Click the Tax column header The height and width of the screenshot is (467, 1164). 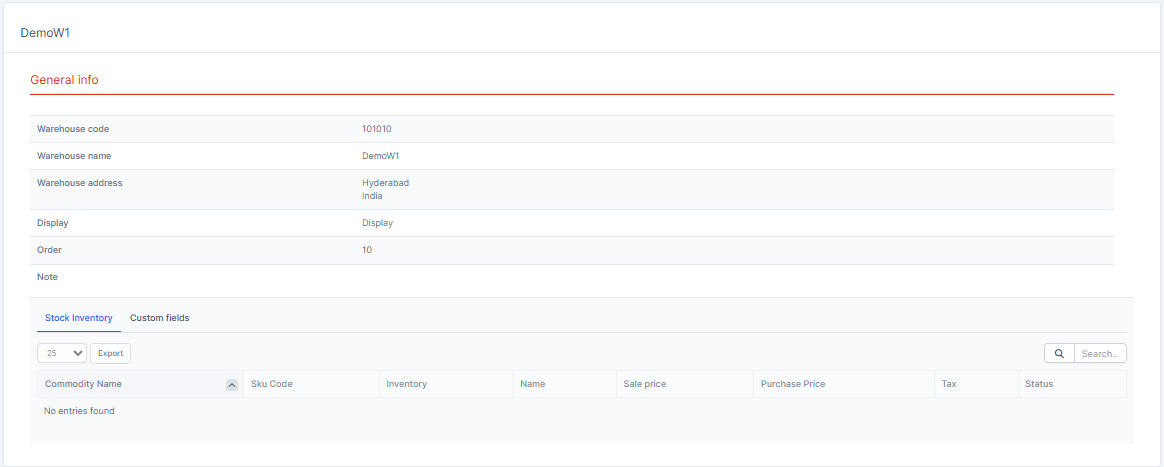949,384
